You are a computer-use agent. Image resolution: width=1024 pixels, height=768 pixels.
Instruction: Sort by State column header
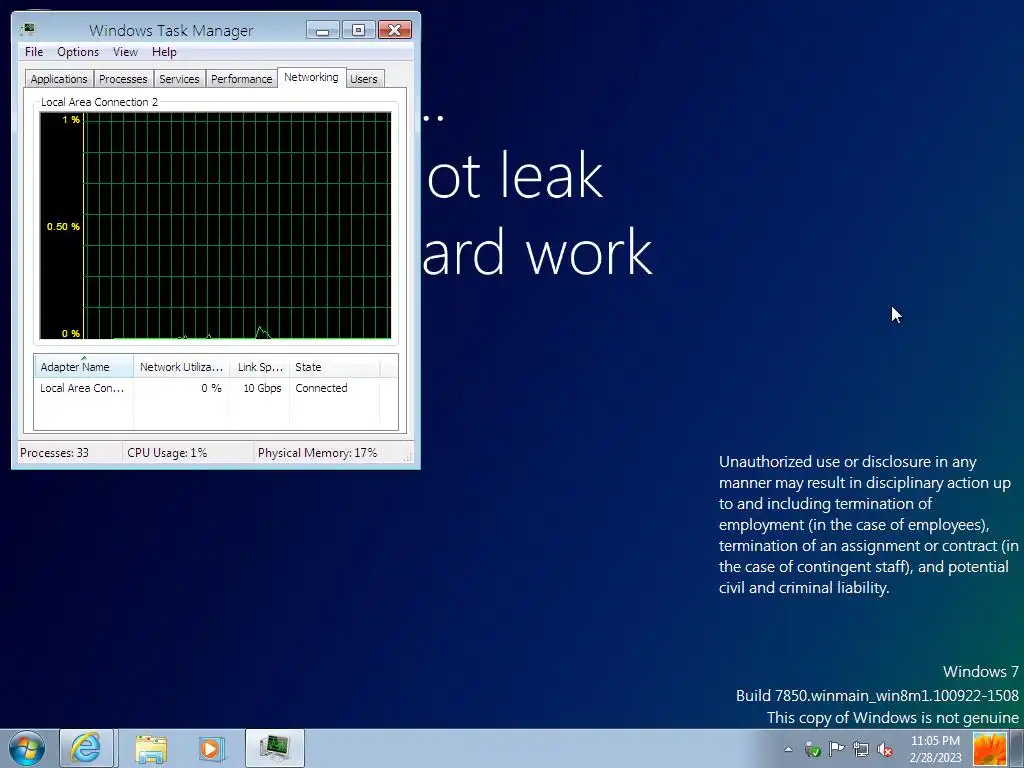(x=334, y=366)
